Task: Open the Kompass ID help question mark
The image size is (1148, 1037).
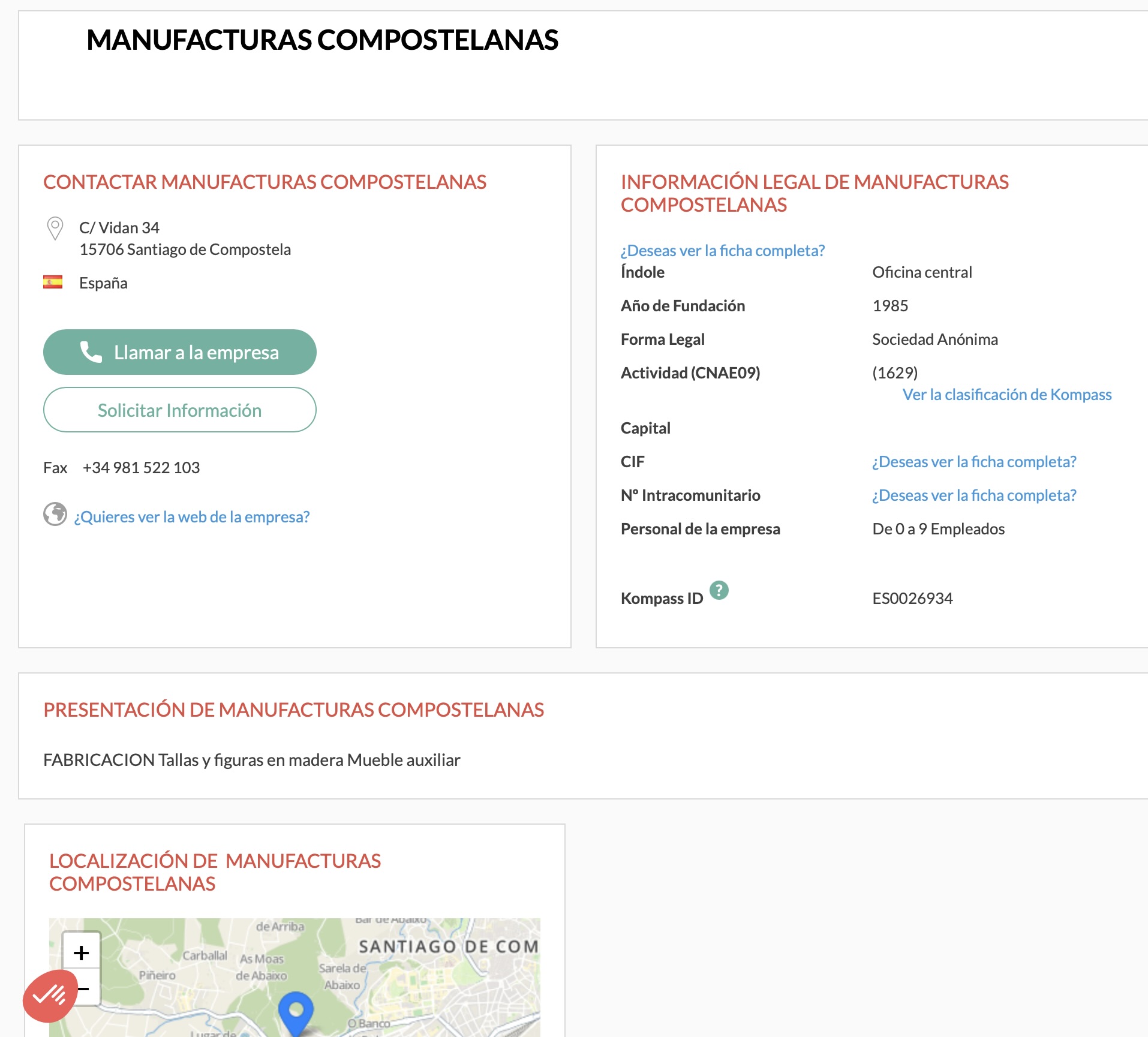Action: tap(719, 590)
